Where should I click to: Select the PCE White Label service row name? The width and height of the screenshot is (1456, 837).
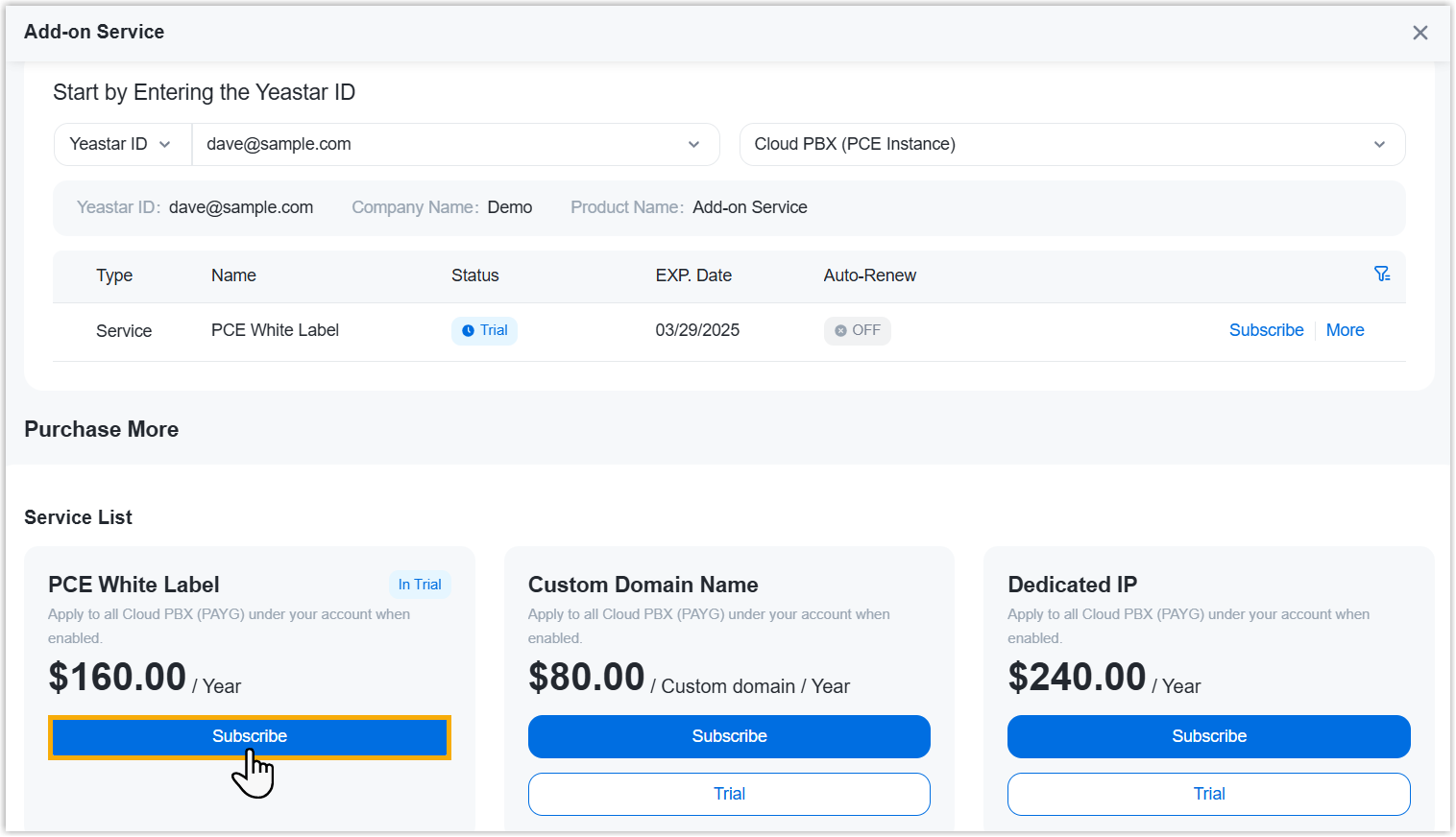(275, 331)
